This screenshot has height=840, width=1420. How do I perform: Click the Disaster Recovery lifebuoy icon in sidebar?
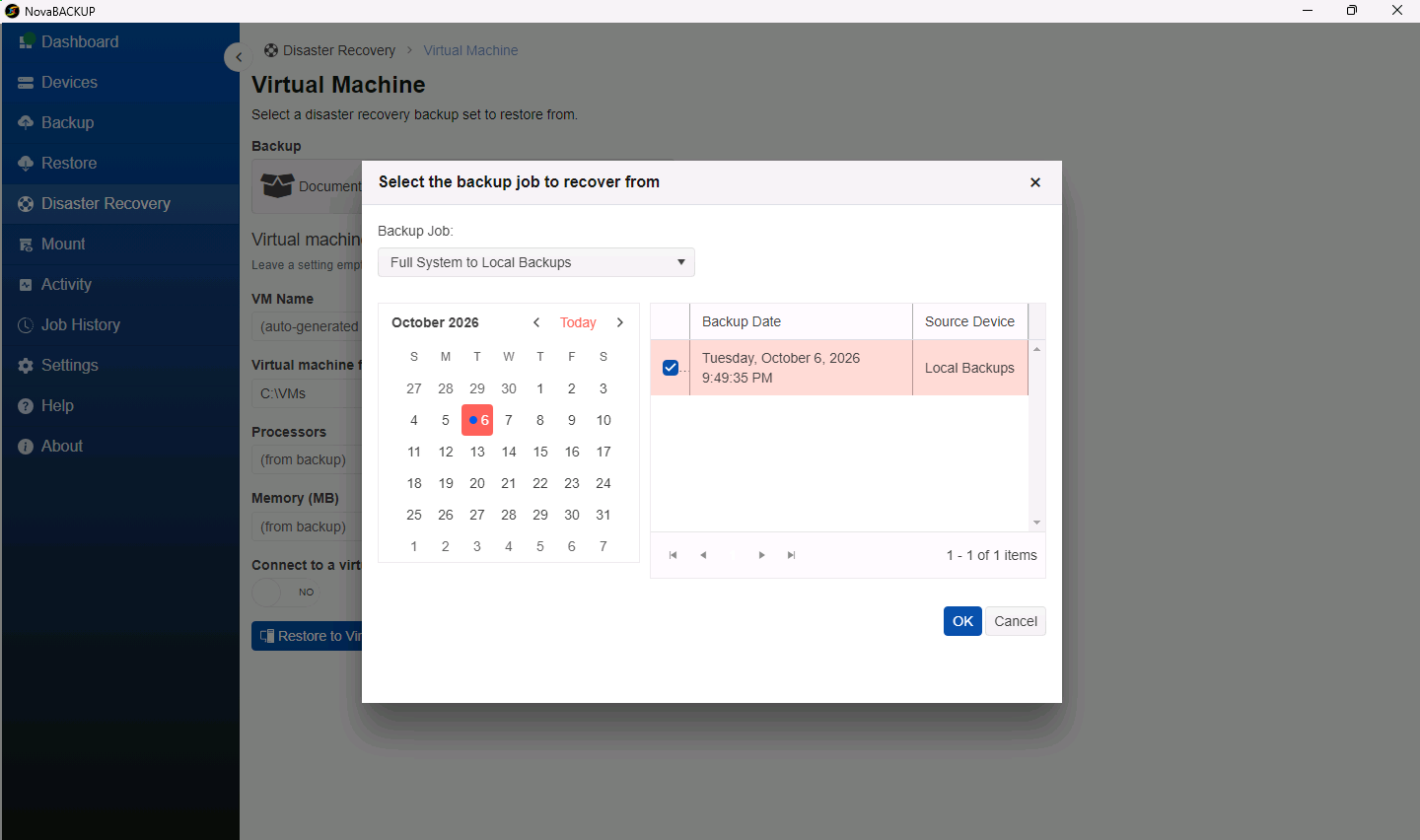tap(26, 204)
